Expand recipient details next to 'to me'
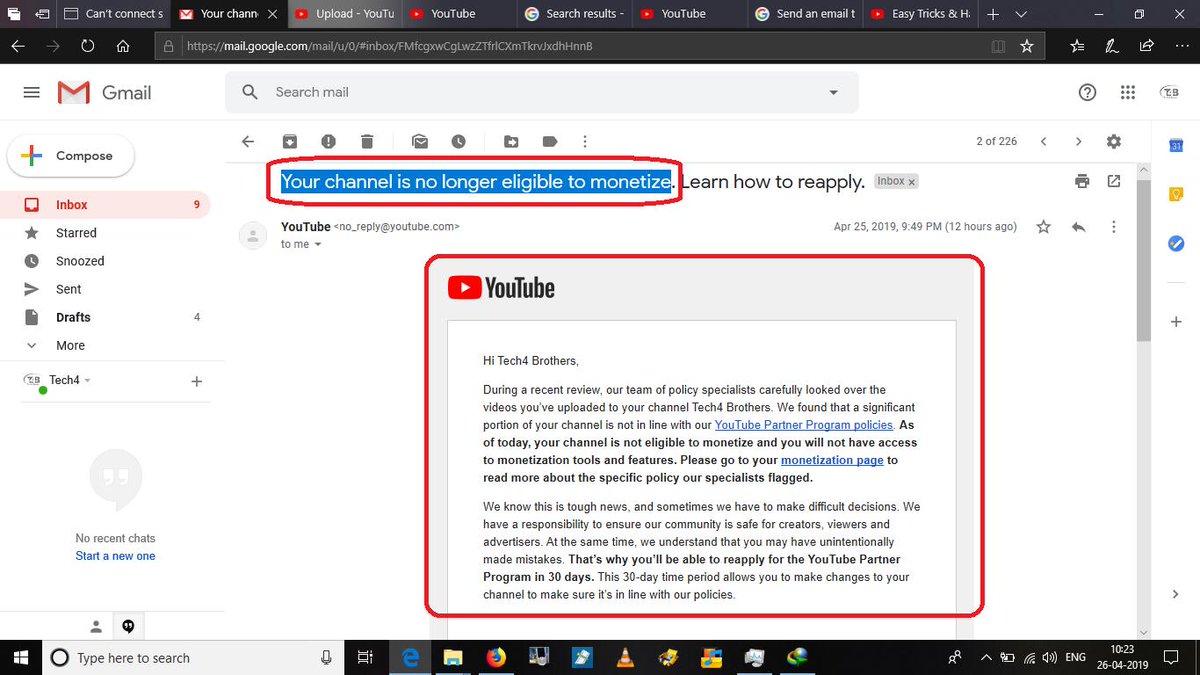Screen dimensions: 1200x675 [x=318, y=244]
